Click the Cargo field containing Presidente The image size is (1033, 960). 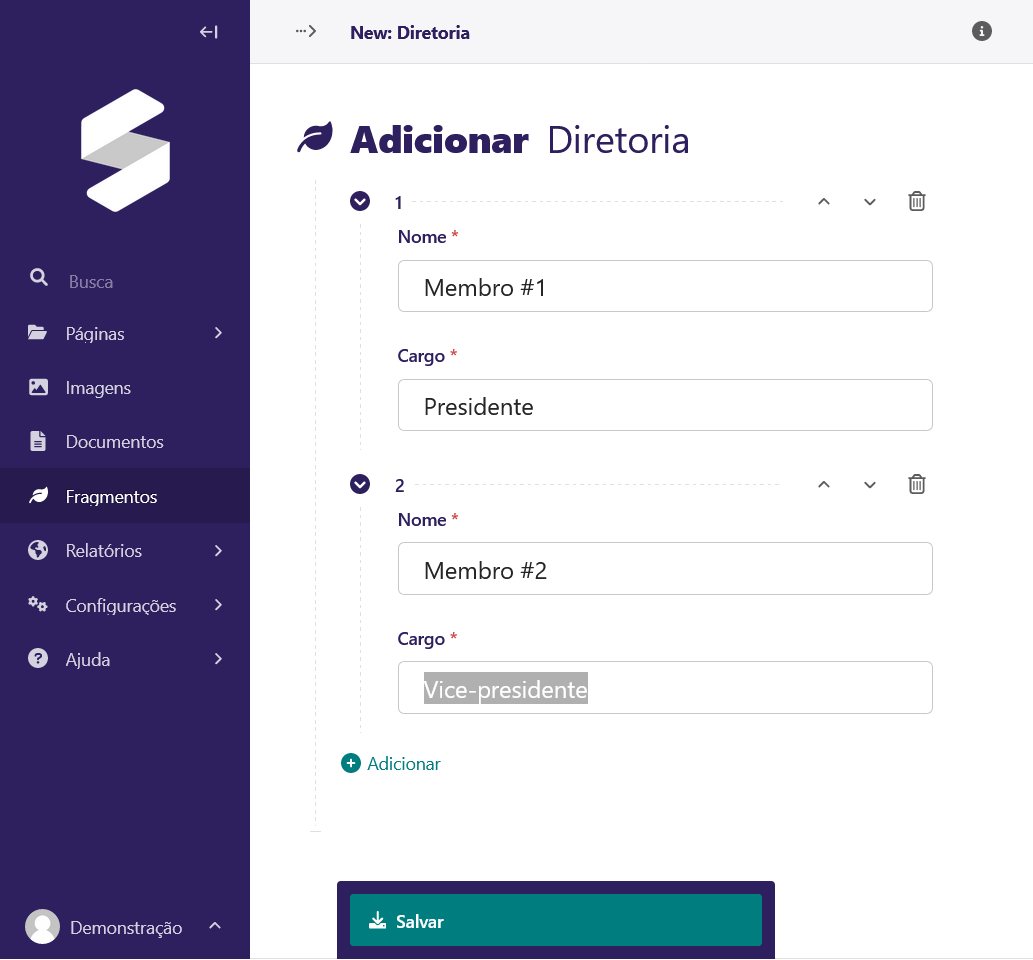coord(665,406)
